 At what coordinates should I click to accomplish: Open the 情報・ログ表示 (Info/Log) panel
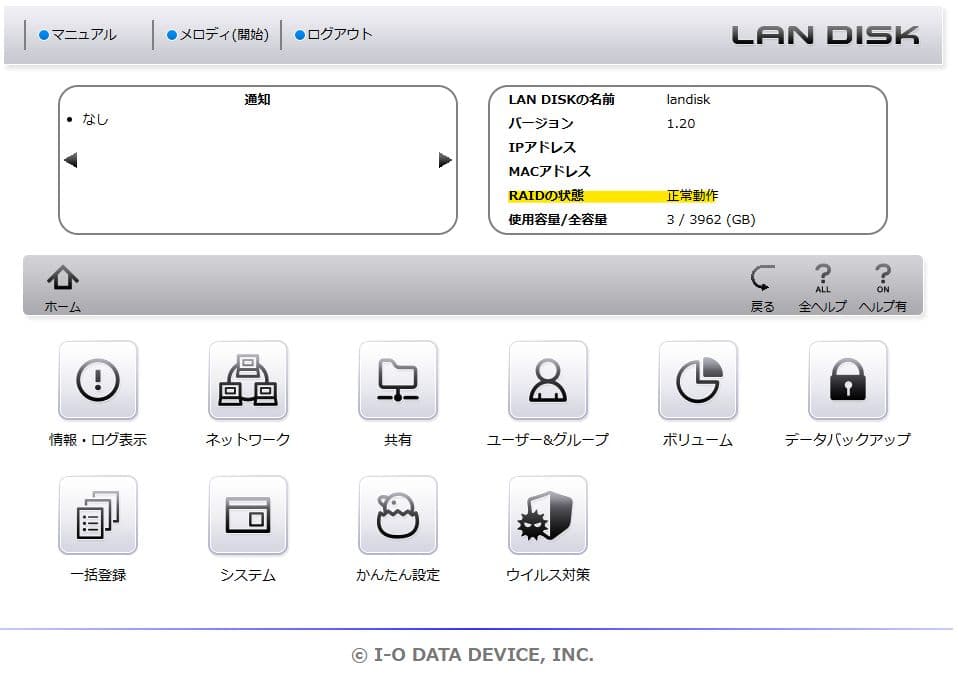point(97,381)
